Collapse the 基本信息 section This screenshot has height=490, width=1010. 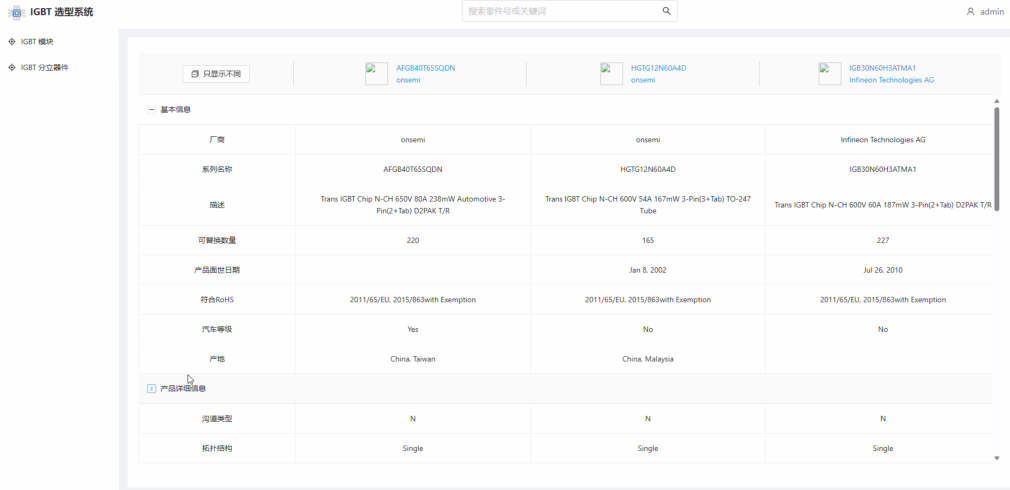click(152, 109)
